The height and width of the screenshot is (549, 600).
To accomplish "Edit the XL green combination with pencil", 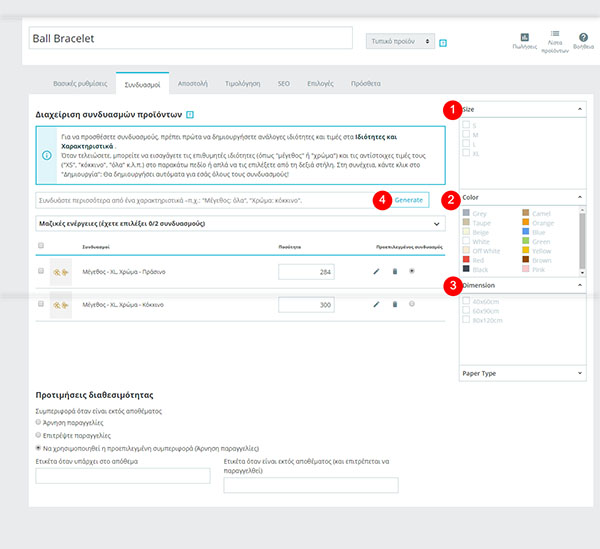I will click(x=376, y=271).
